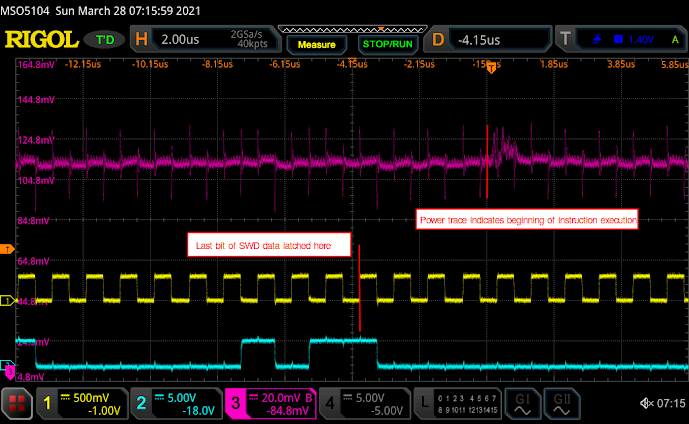Tap the 2GSa/s 40kpts sample rate readout
The image size is (689, 424).
249,39
